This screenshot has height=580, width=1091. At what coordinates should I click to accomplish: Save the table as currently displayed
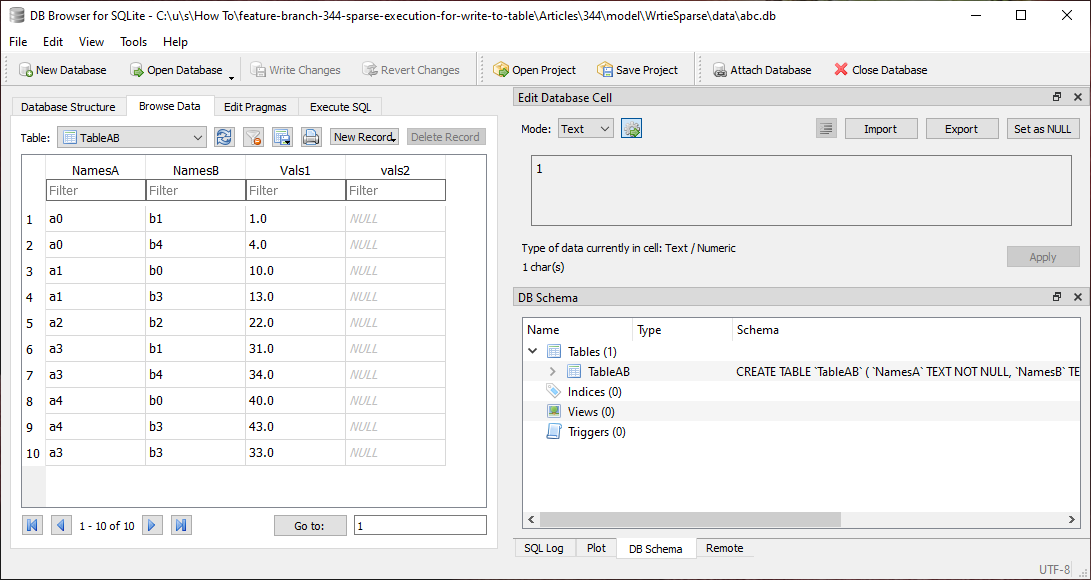pos(282,137)
